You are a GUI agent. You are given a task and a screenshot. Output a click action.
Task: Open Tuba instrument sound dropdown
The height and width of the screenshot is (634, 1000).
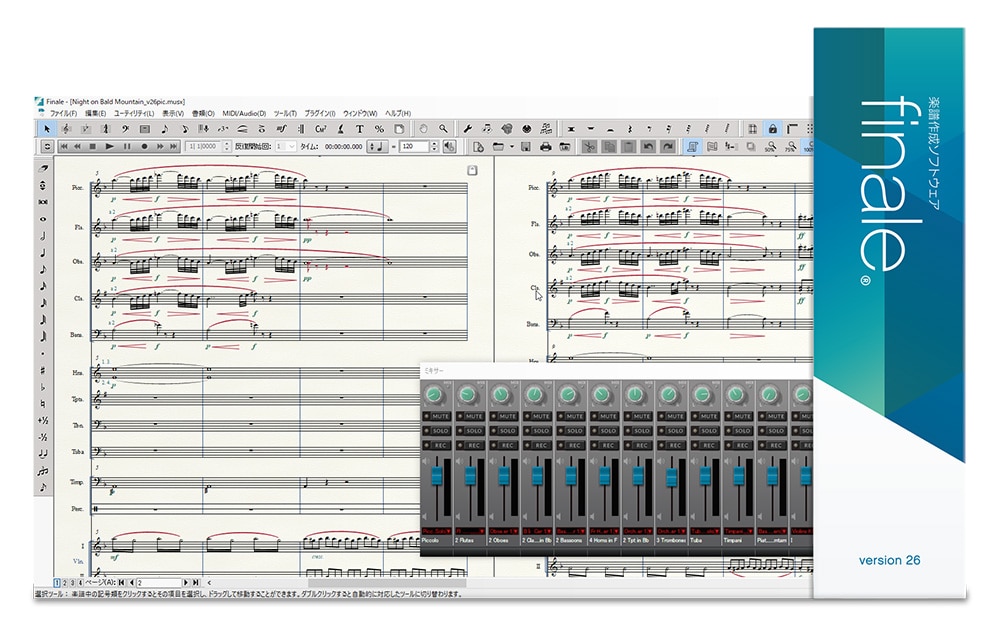click(705, 531)
